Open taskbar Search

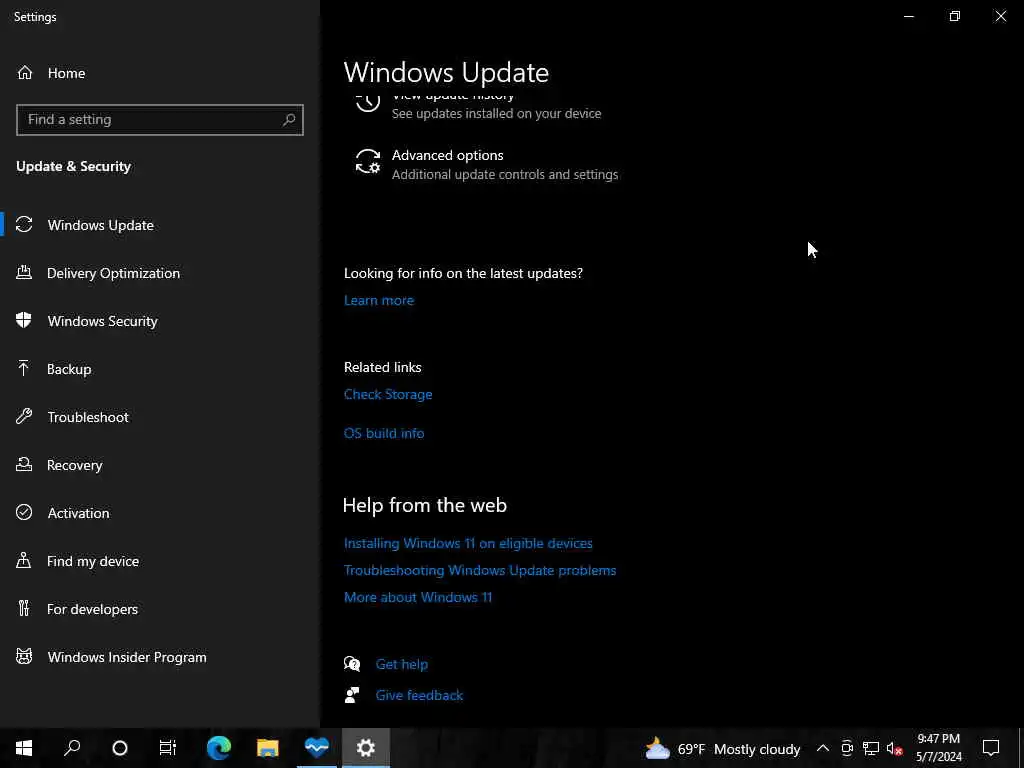pos(72,748)
